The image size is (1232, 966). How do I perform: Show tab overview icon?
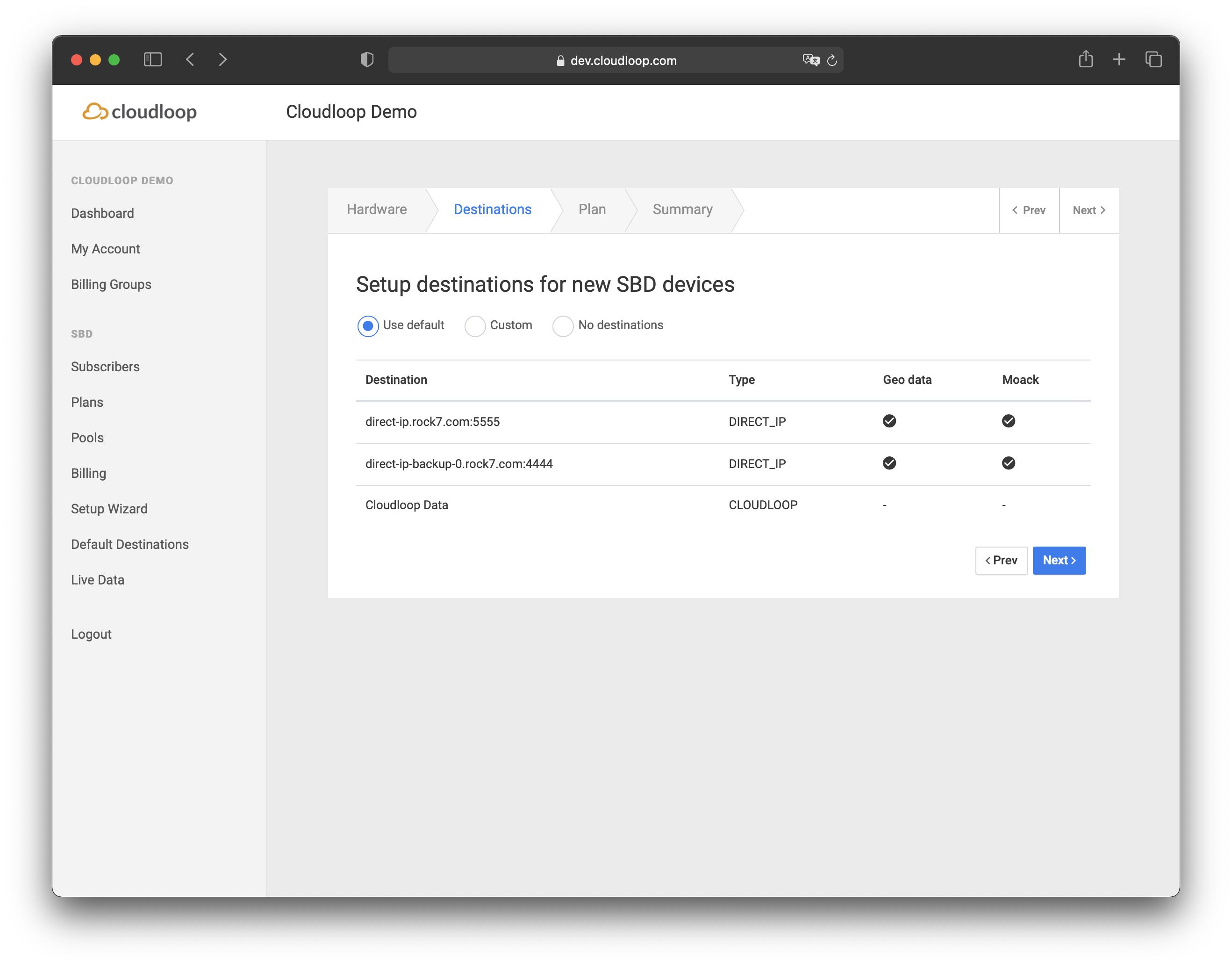click(1153, 59)
